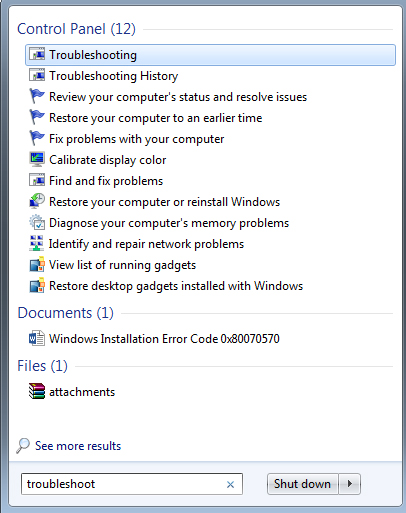Viewport: 406px width, 513px height.
Task: Click the memory diagnostics icon
Action: 37,222
